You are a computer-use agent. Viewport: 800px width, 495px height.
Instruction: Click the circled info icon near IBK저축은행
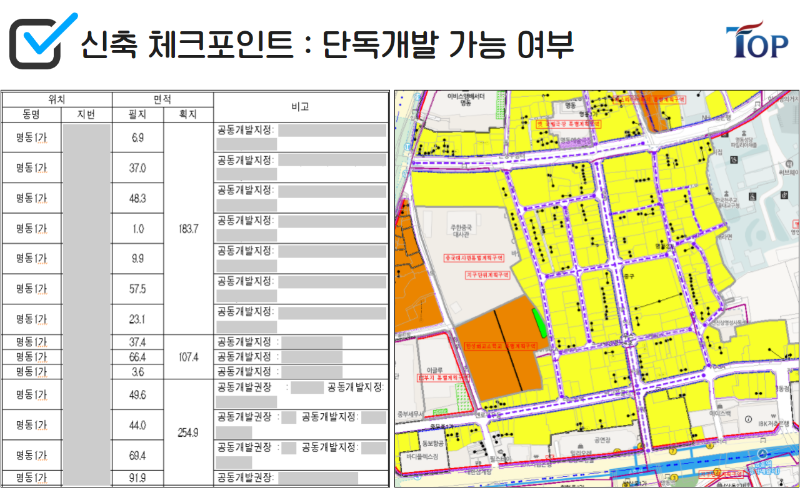(x=748, y=419)
